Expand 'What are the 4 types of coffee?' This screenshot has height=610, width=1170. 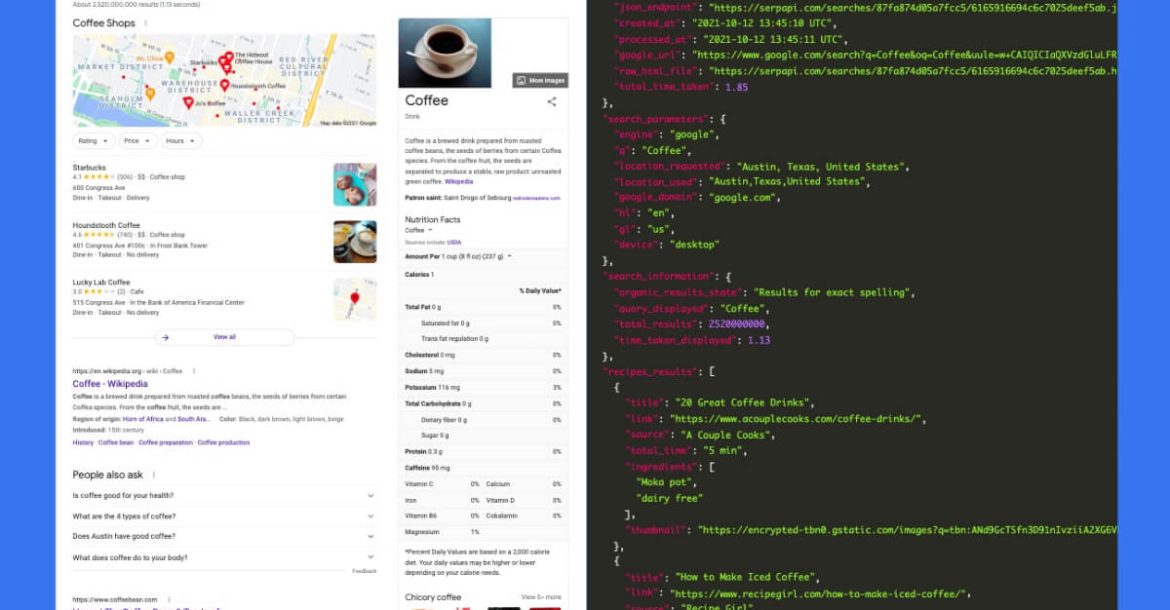(x=370, y=516)
